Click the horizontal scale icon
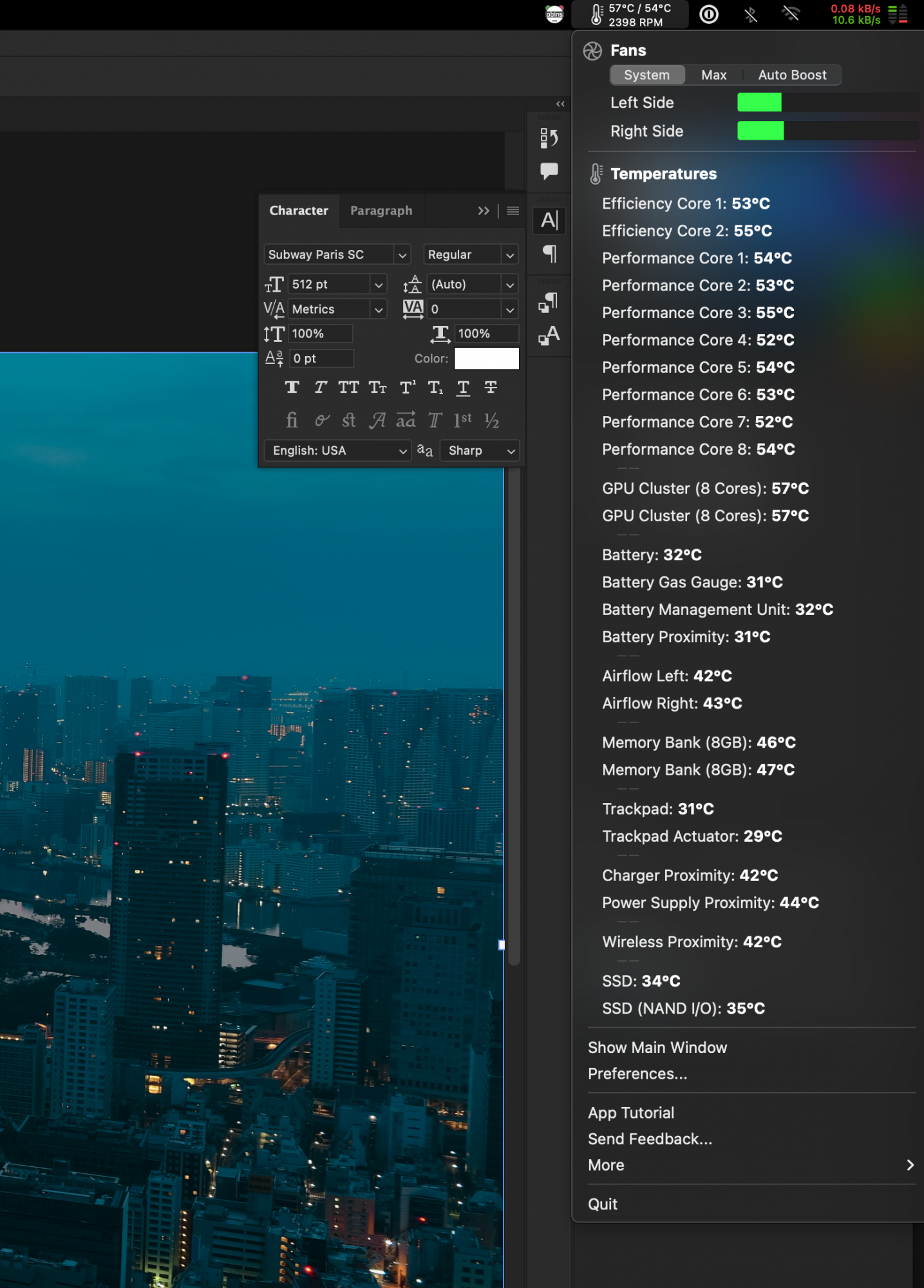 pos(440,334)
